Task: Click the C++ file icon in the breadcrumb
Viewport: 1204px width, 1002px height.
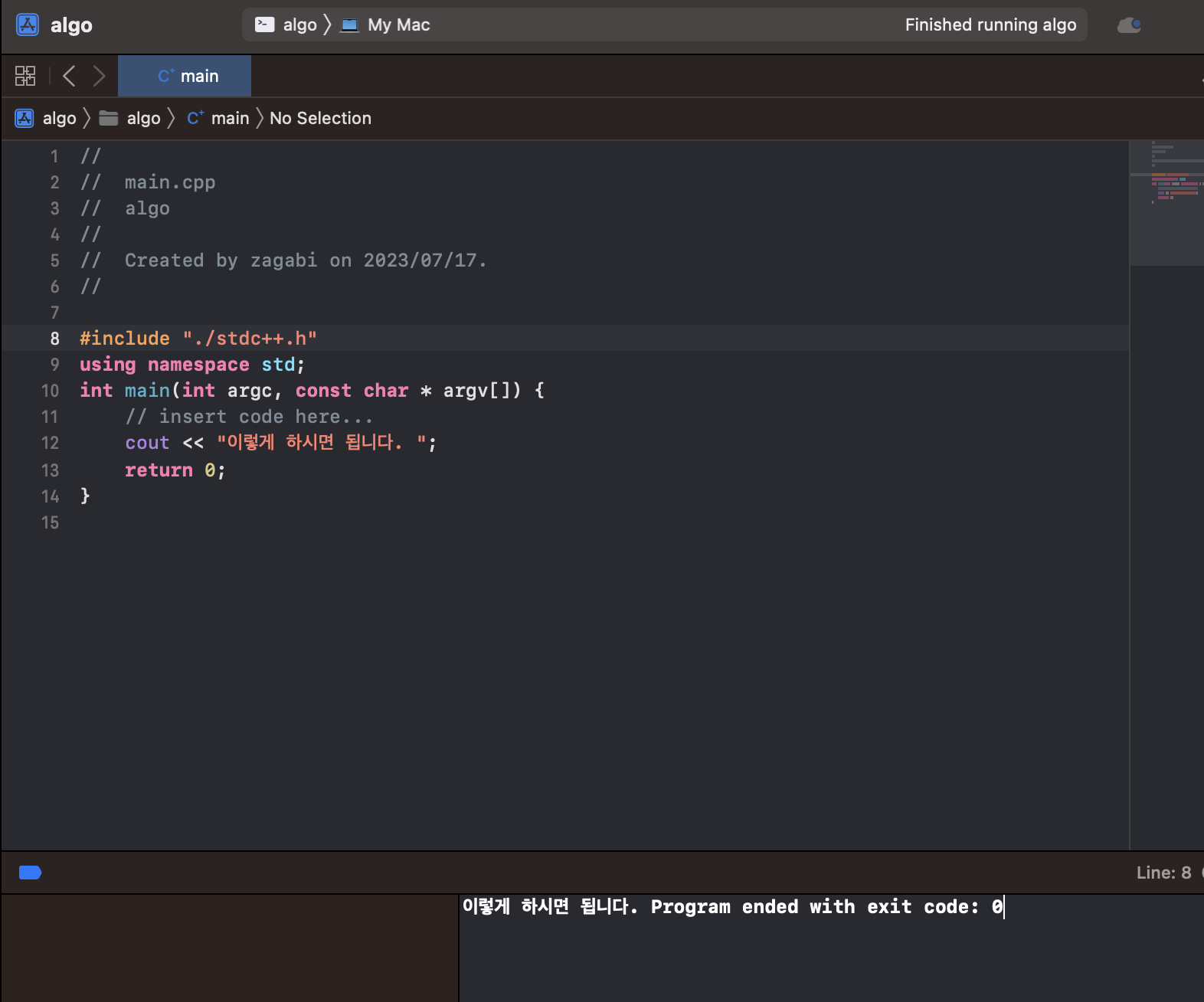Action: pos(195,118)
